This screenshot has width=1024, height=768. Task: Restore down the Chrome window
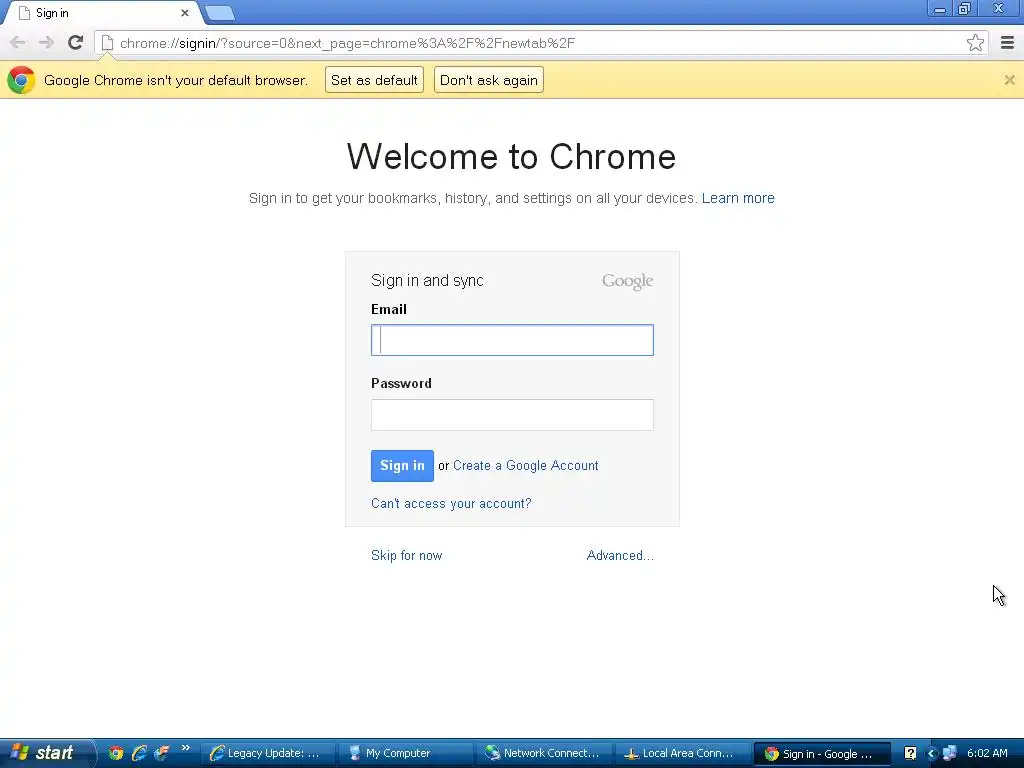[964, 9]
